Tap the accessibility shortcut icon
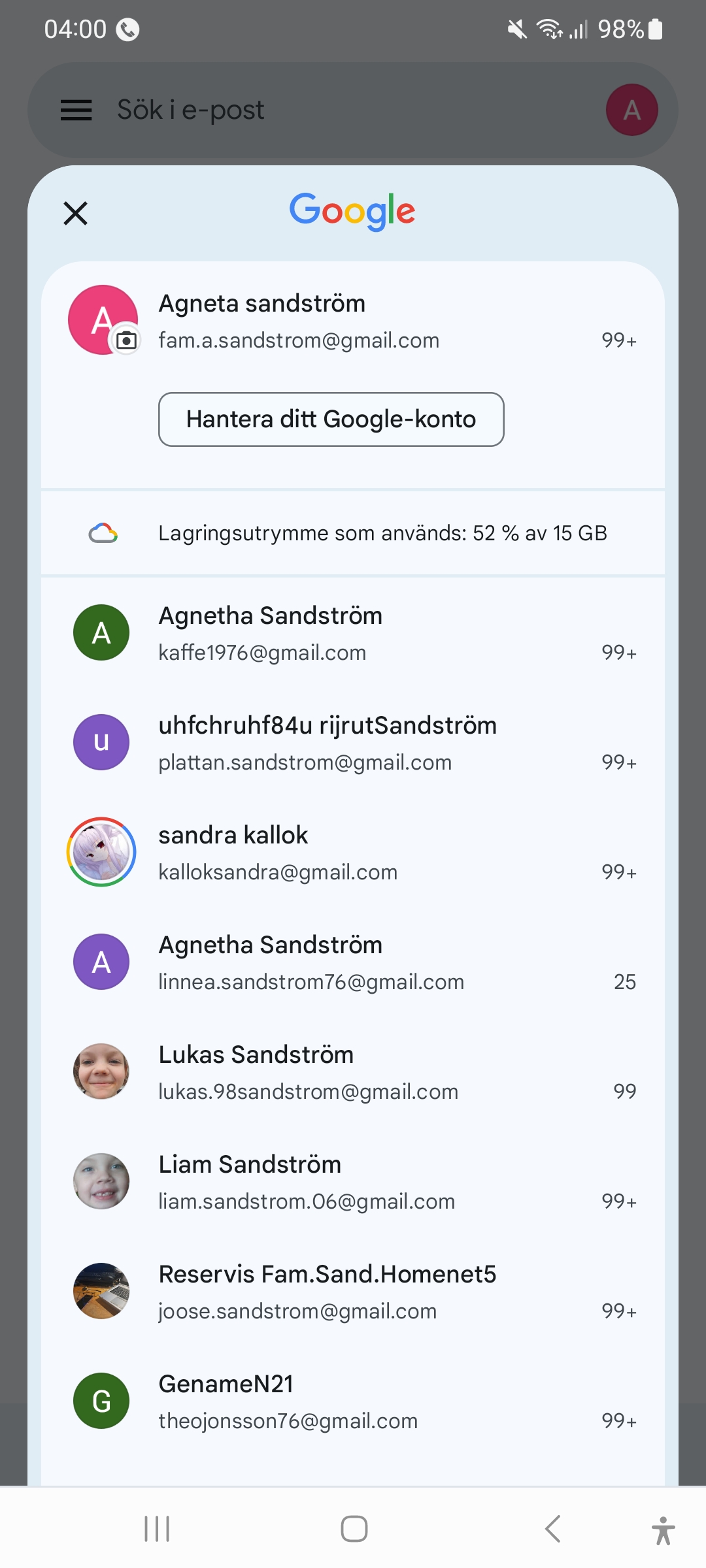The width and height of the screenshot is (706, 1568). pos(663,1530)
